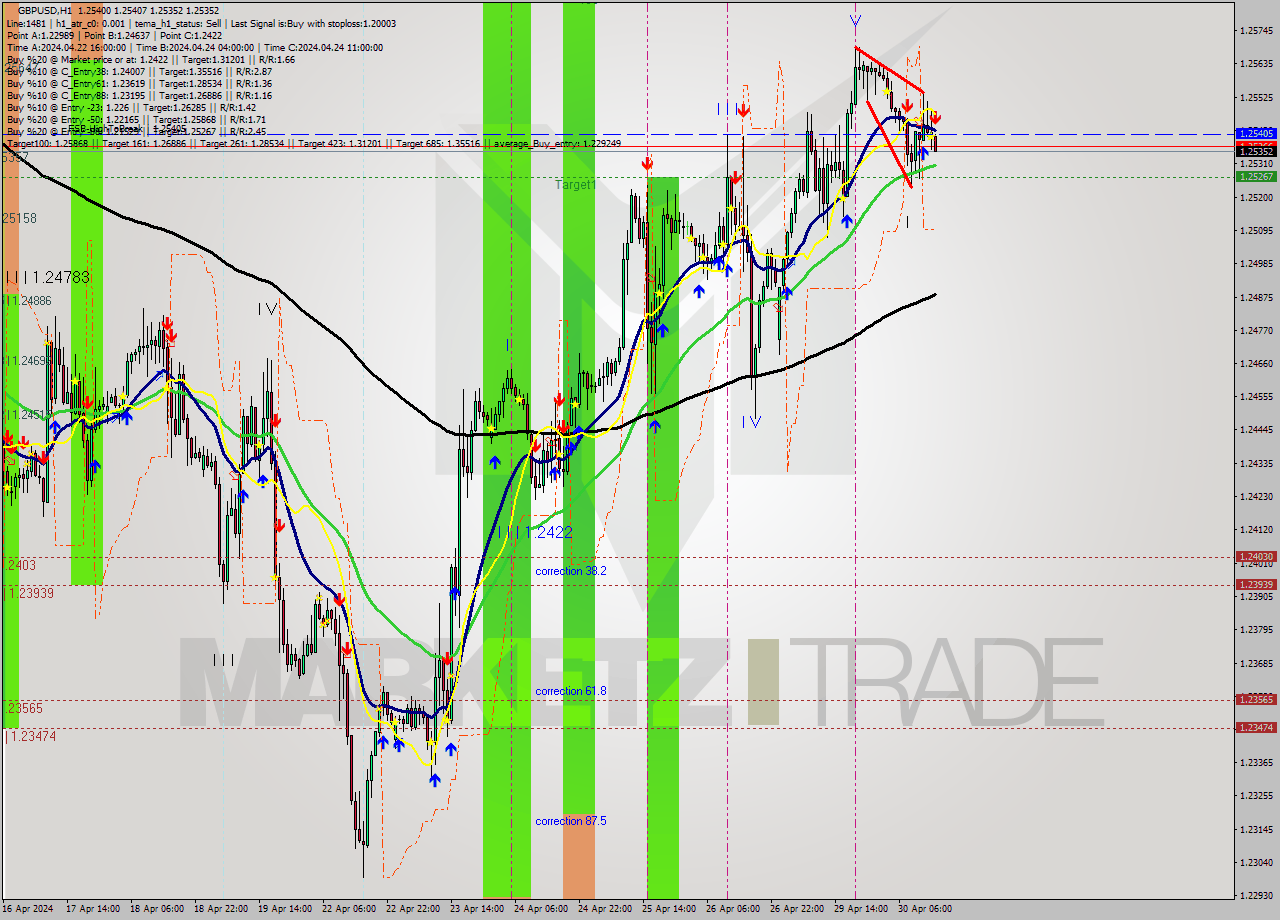Click the '16 Apr 2024' time axis label
This screenshot has height=920, width=1280.
[30, 909]
